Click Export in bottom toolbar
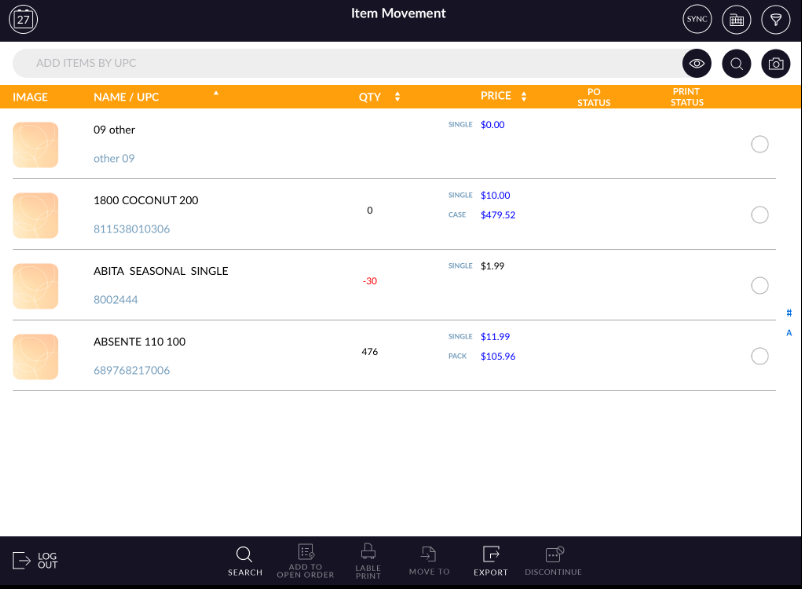Image resolution: width=802 pixels, height=589 pixels. pos(490,560)
